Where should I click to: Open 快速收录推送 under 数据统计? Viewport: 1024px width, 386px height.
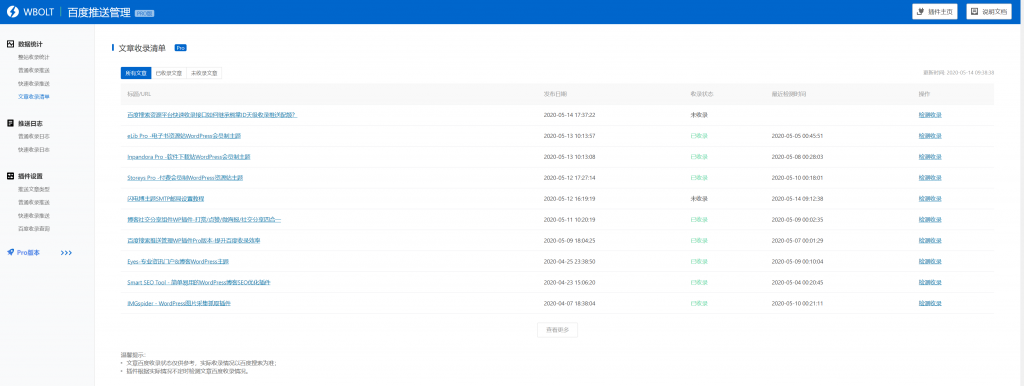point(34,84)
